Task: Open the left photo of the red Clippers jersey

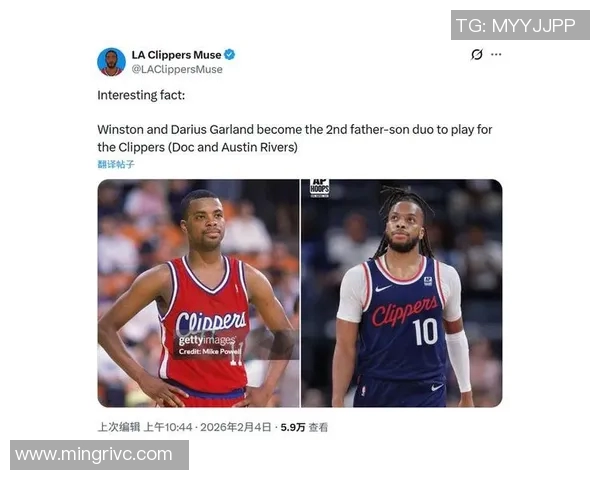Action: [x=198, y=293]
